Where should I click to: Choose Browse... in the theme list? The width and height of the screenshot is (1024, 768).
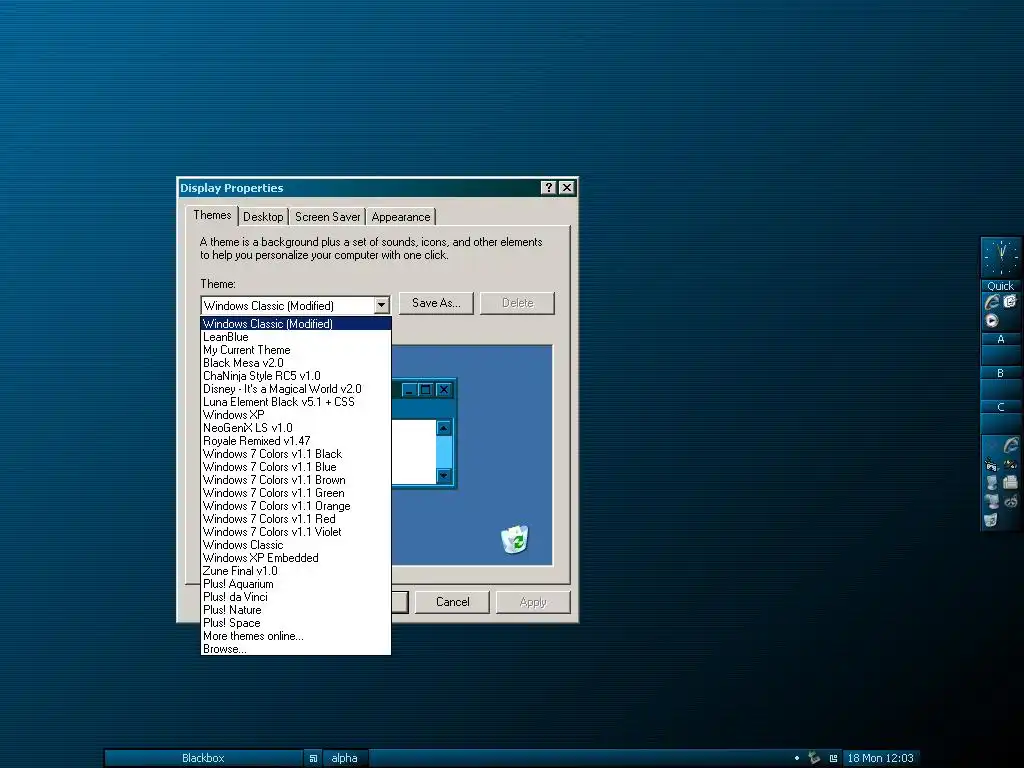click(296, 649)
